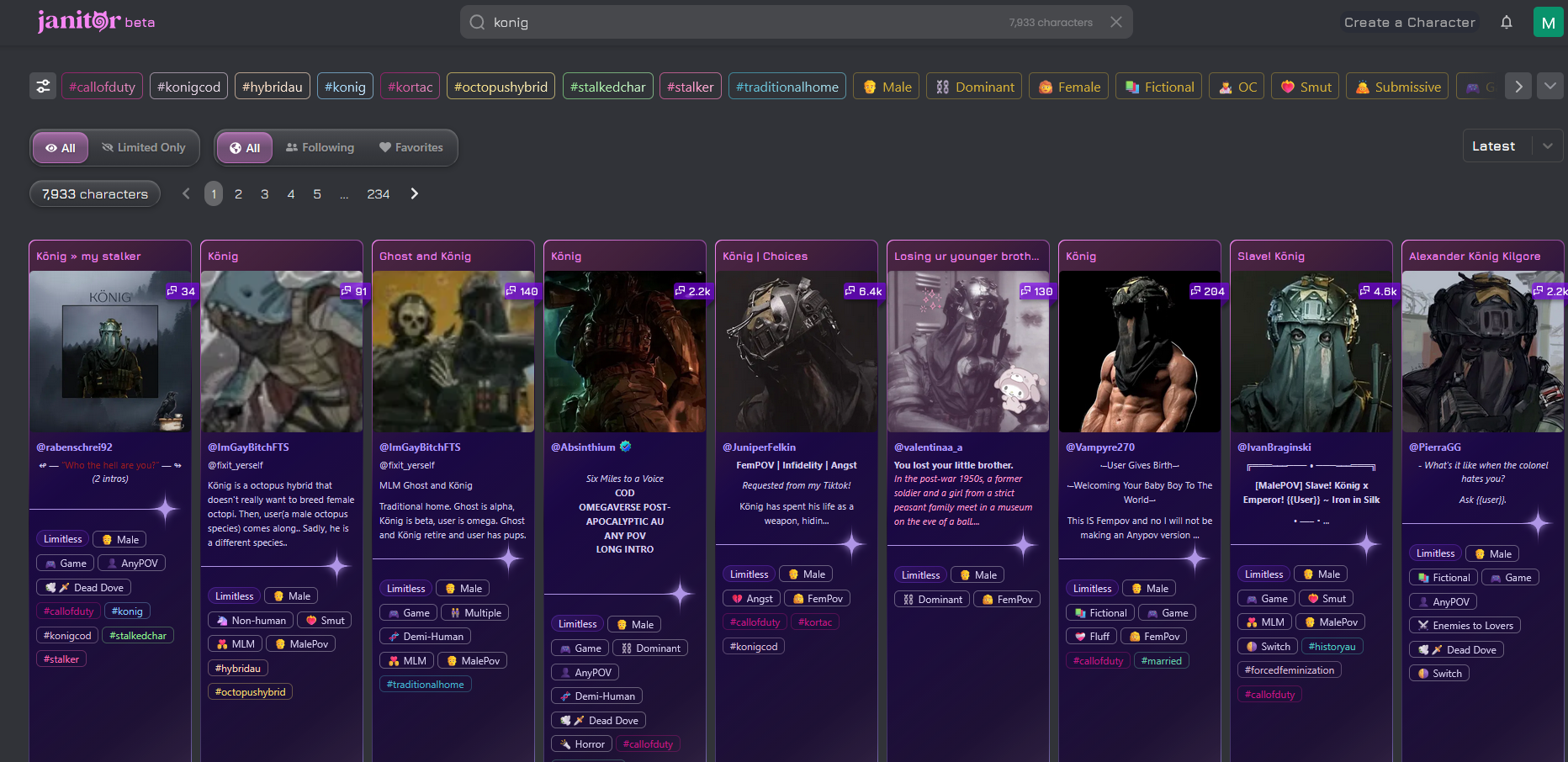The height and width of the screenshot is (762, 1568).
Task: Toggle the #konig filter tag
Action: click(345, 87)
